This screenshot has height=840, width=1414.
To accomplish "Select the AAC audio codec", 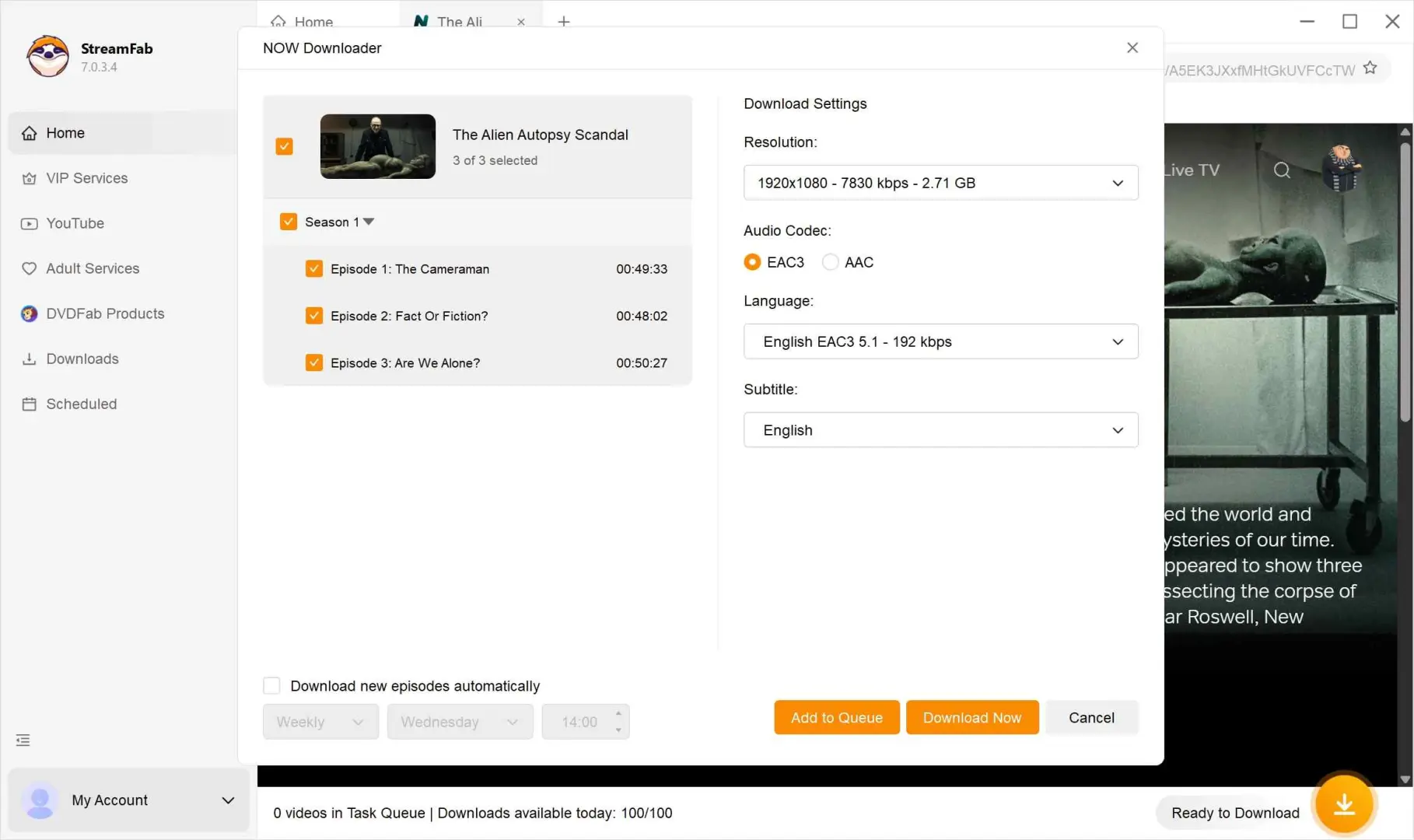I will pos(831,262).
